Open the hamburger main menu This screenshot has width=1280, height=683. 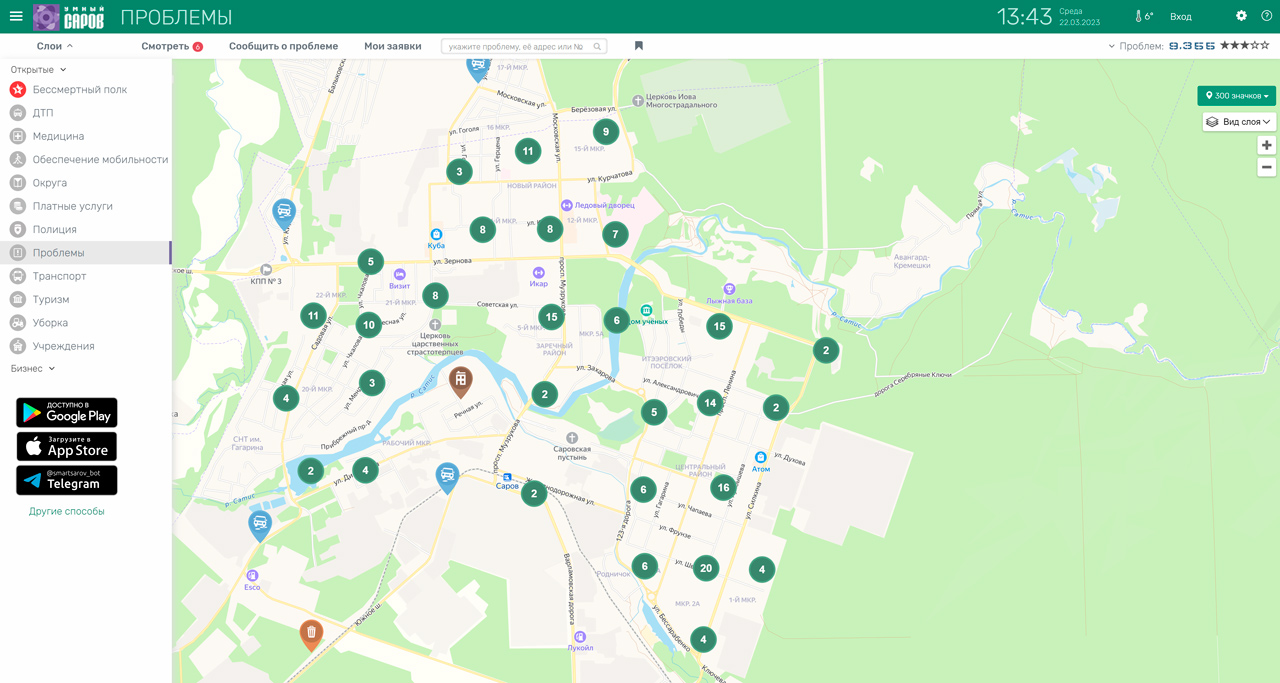click(x=16, y=16)
